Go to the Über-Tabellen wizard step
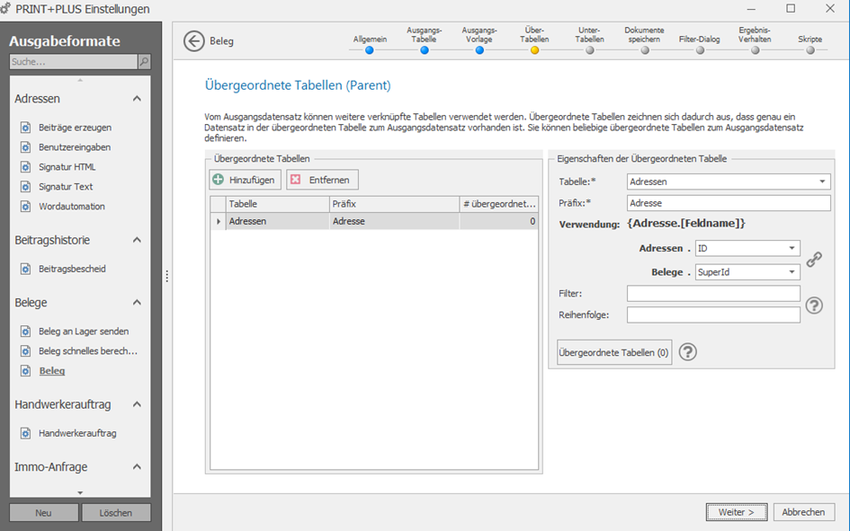The width and height of the screenshot is (850, 531). coord(535,50)
